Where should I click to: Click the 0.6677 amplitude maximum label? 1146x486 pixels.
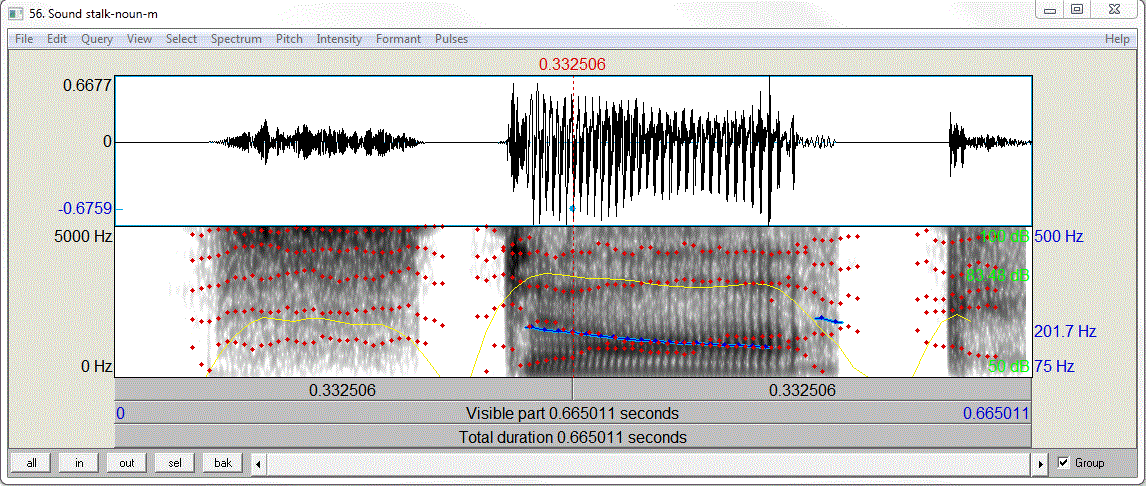[x=87, y=85]
